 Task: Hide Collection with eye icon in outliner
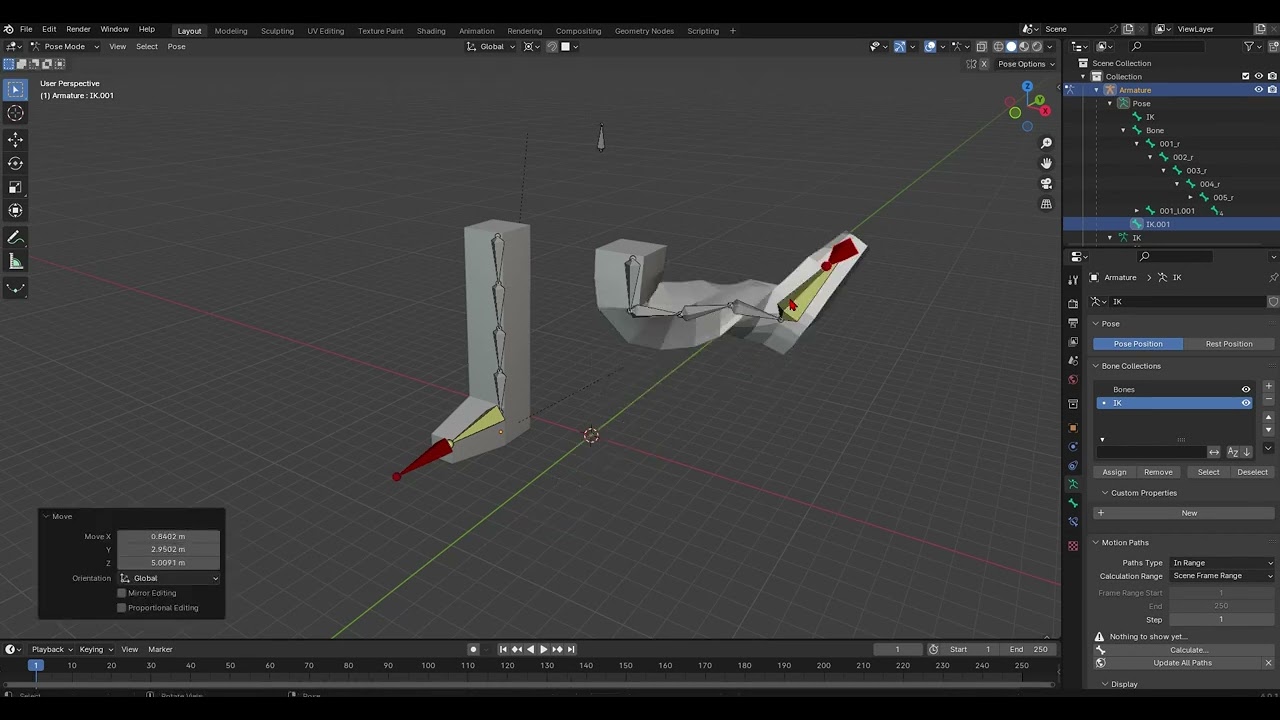tap(1259, 76)
